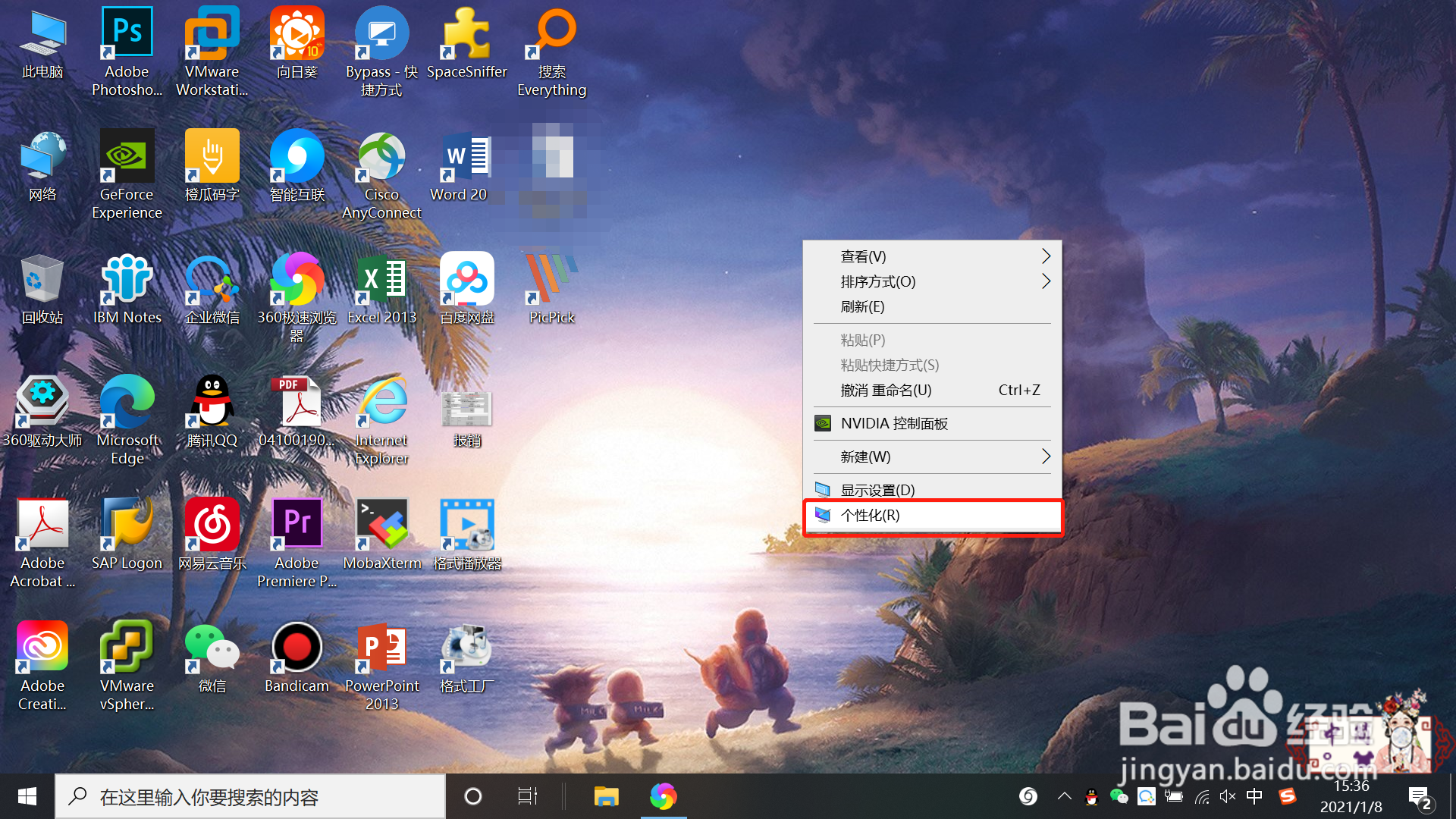Expand the New (新建) submenu
The width and height of the screenshot is (1456, 819).
click(1046, 457)
